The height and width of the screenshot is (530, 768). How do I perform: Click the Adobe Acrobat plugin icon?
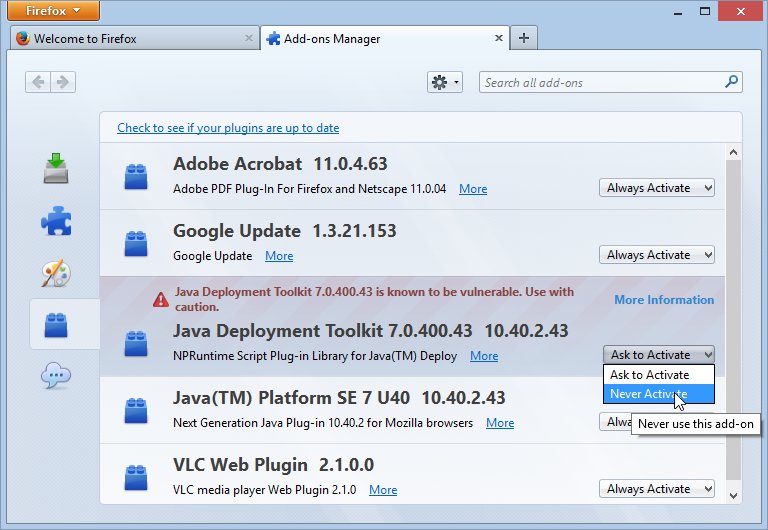(136, 176)
